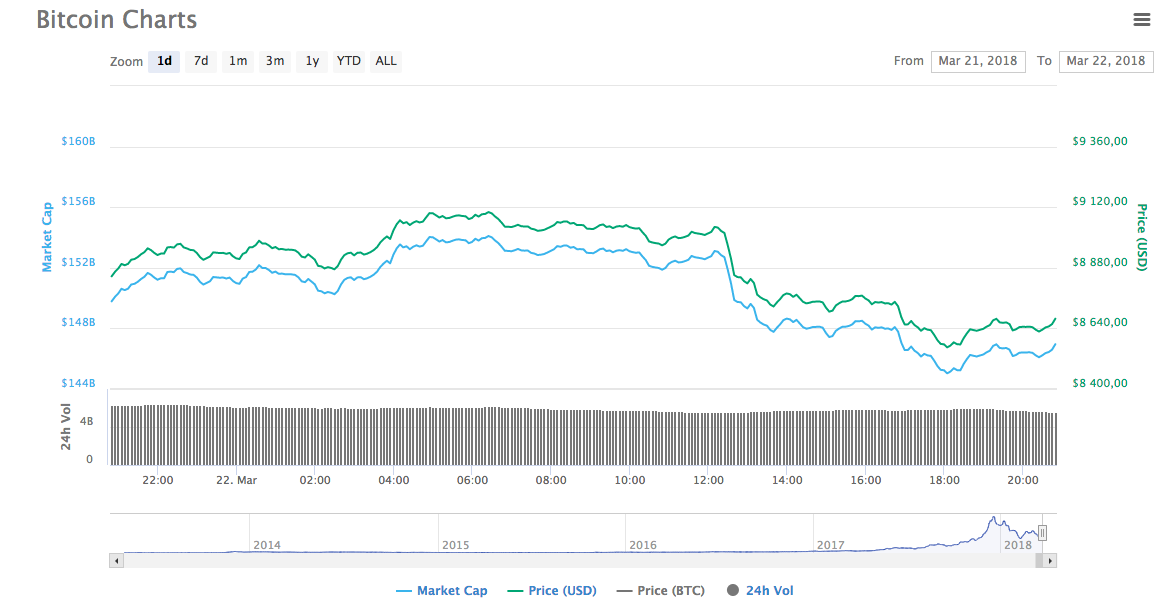
Task: Show ALL historical data
Action: tap(385, 61)
